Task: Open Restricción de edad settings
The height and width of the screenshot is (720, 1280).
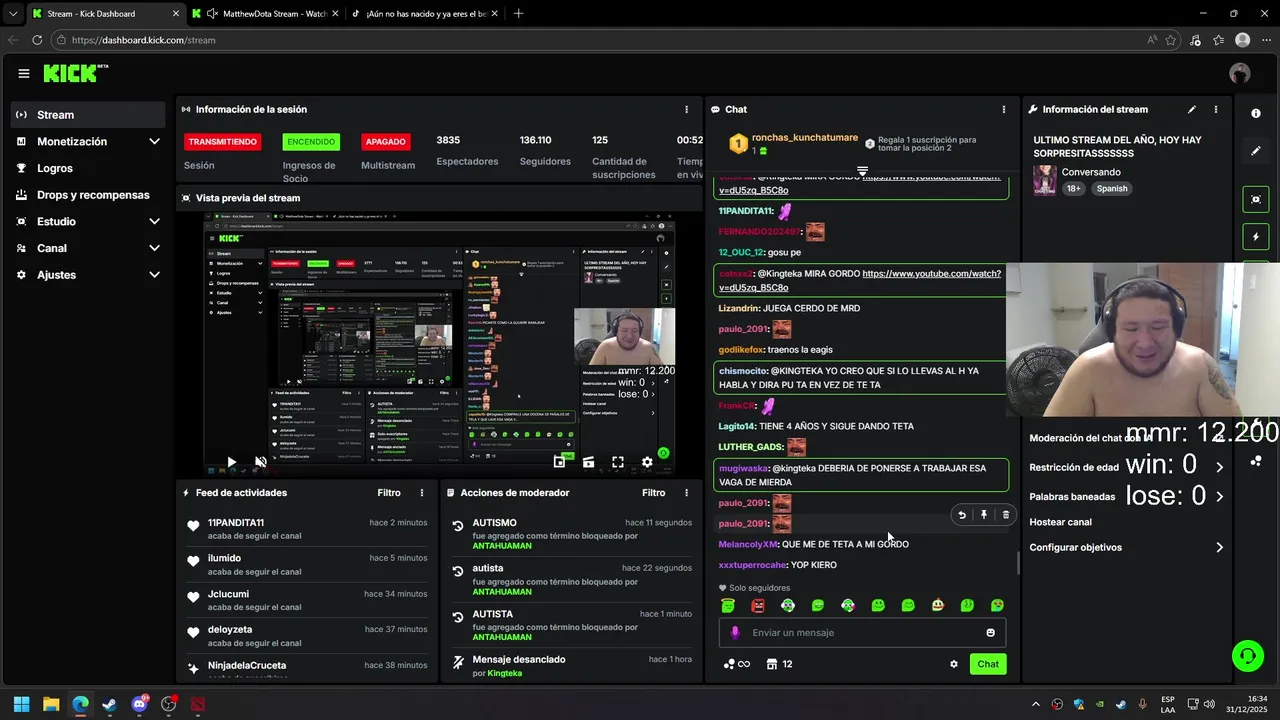Action: click(1127, 467)
